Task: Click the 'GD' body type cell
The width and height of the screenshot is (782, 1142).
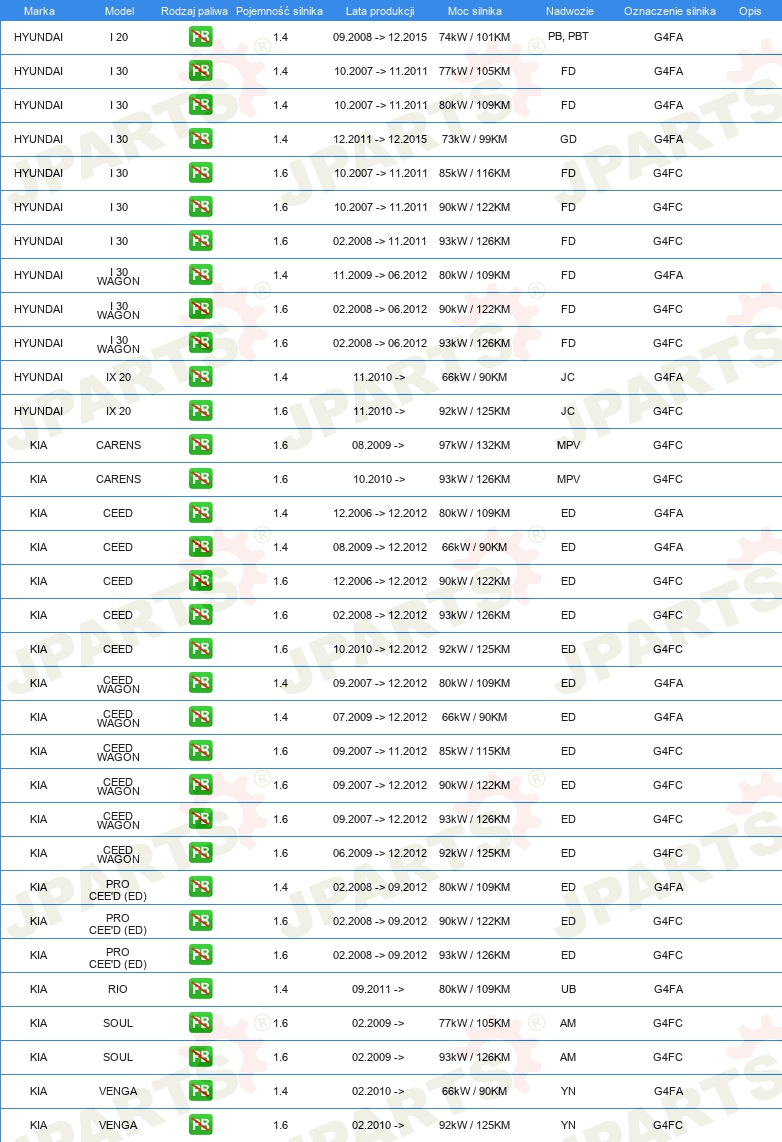Action: [x=569, y=139]
